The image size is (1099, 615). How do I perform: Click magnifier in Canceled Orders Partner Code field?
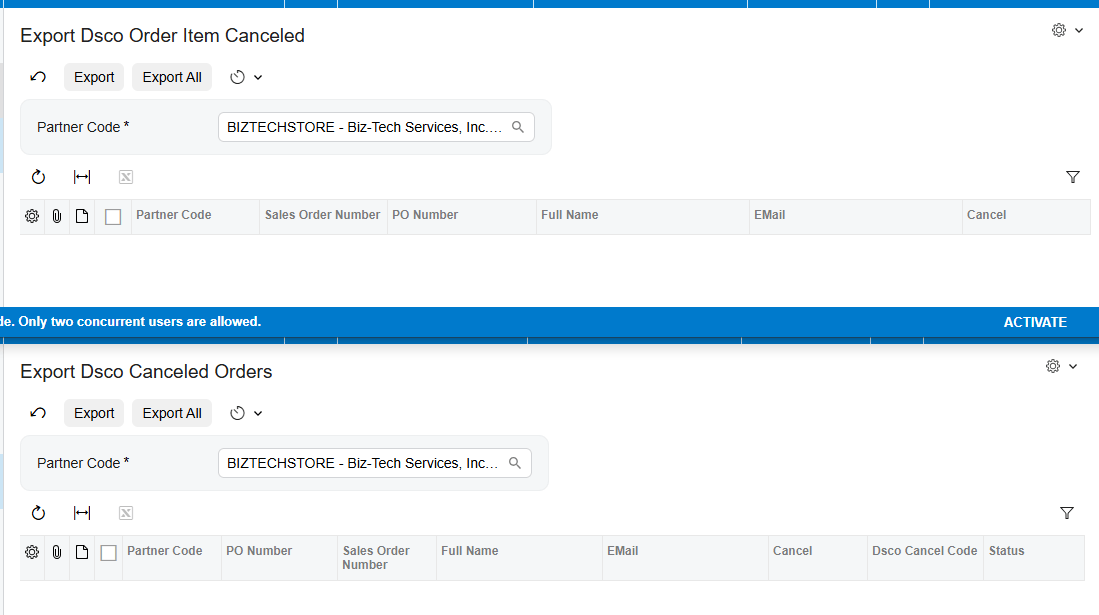(514, 463)
